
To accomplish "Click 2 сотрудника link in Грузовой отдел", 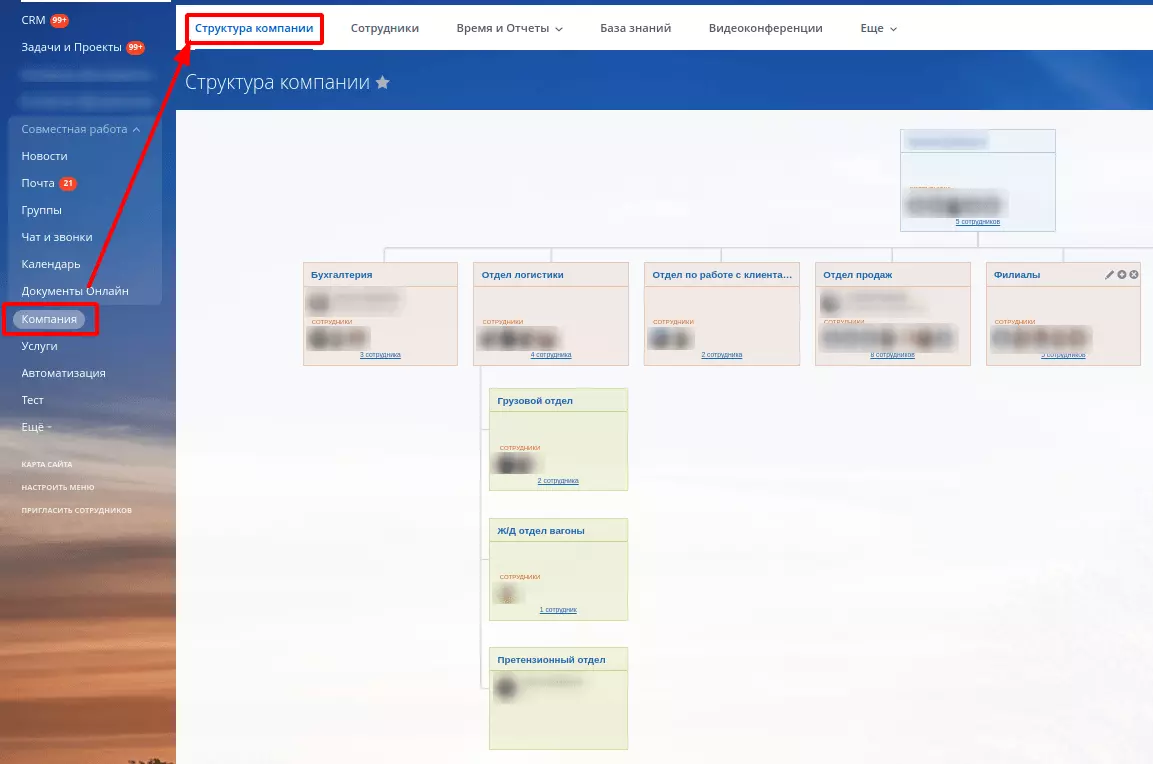I will (557, 481).
